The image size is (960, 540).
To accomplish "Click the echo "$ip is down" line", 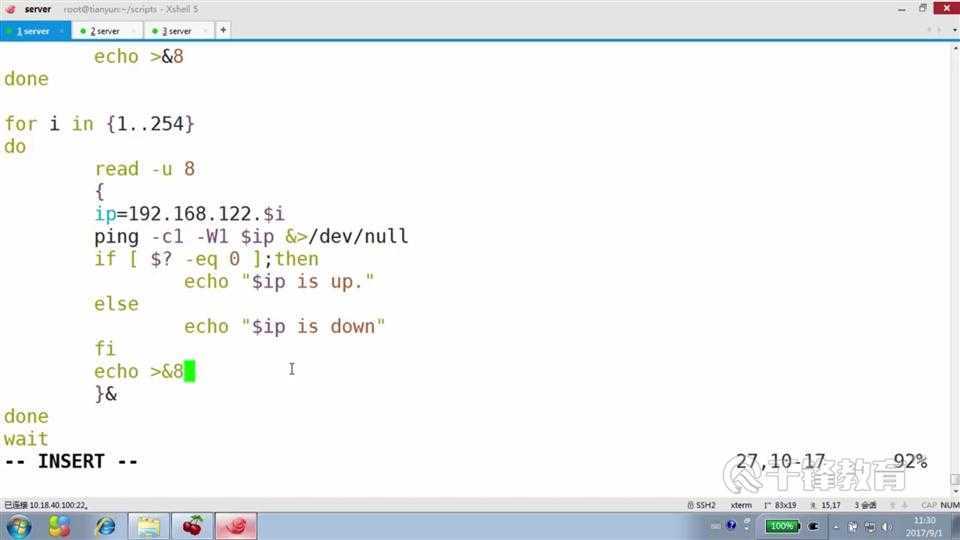I will tap(285, 326).
